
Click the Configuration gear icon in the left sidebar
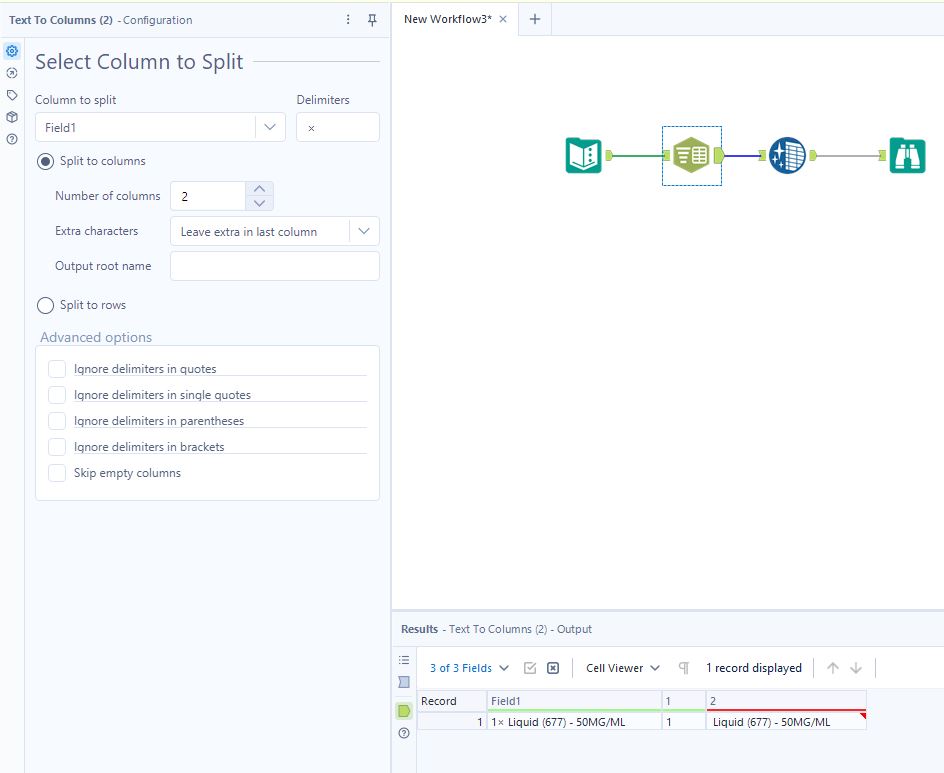12,51
